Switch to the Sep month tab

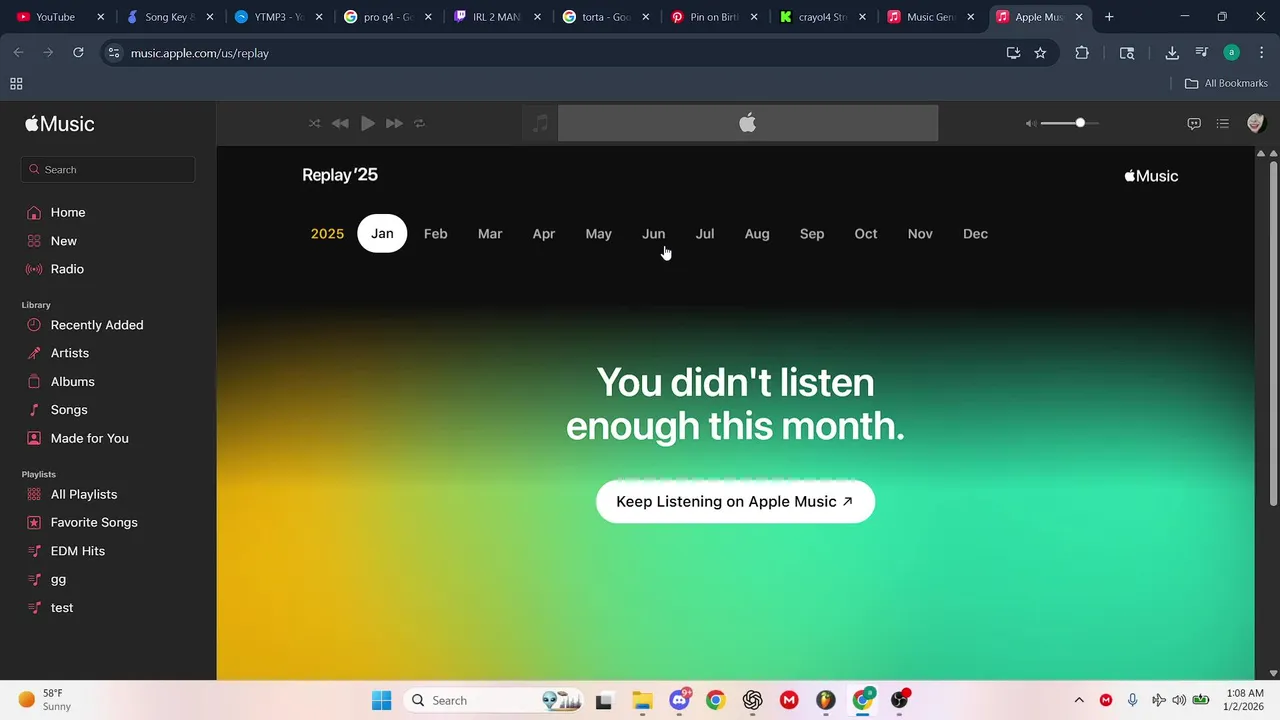coord(812,233)
